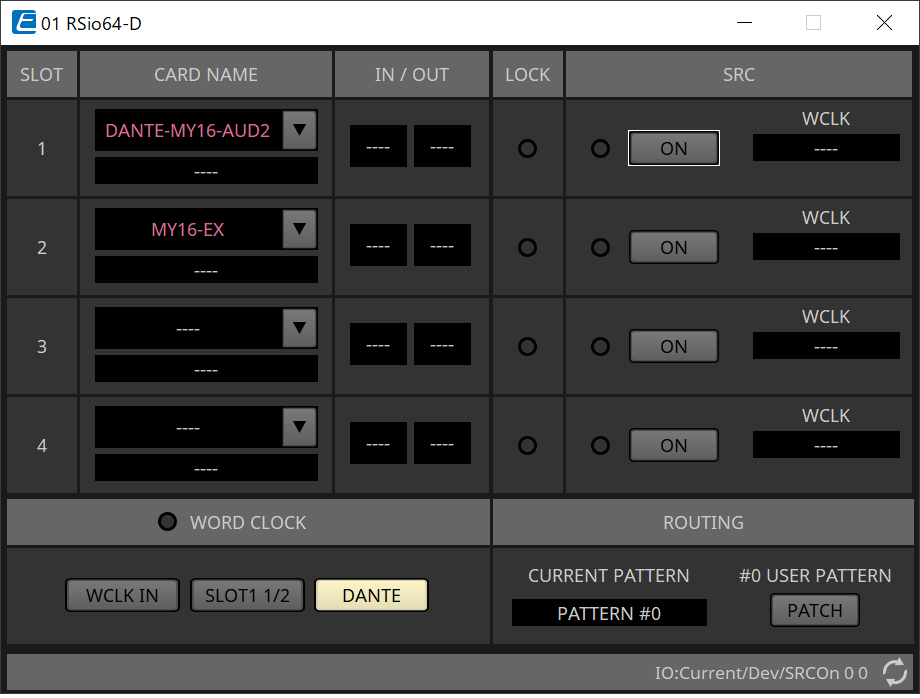This screenshot has width=920, height=698.
Task: Toggle SRC ON for slot 1
Action: pyautogui.click(x=673, y=149)
